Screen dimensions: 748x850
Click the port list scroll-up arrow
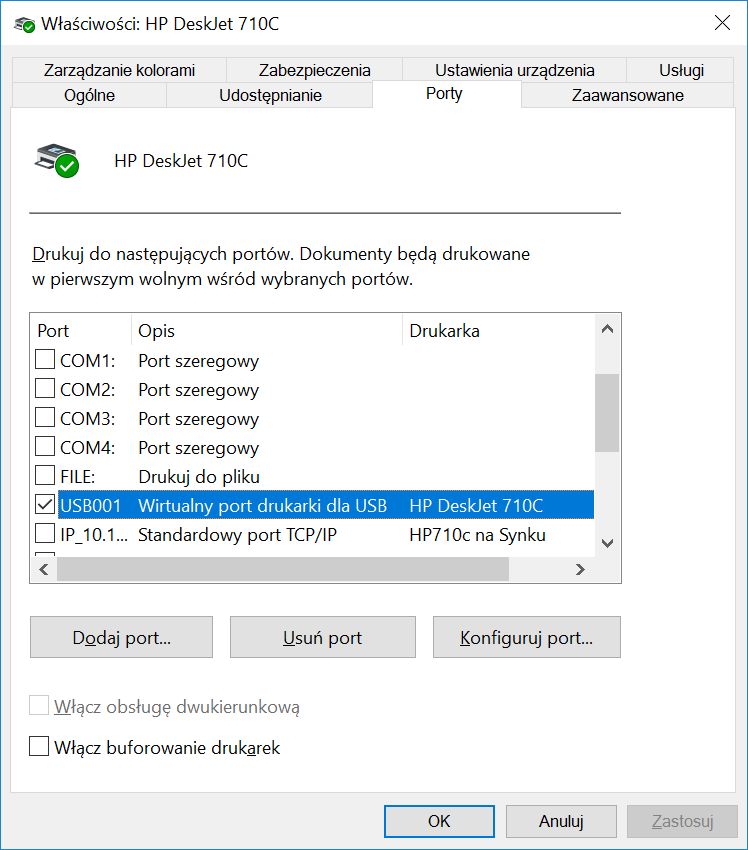[608, 329]
